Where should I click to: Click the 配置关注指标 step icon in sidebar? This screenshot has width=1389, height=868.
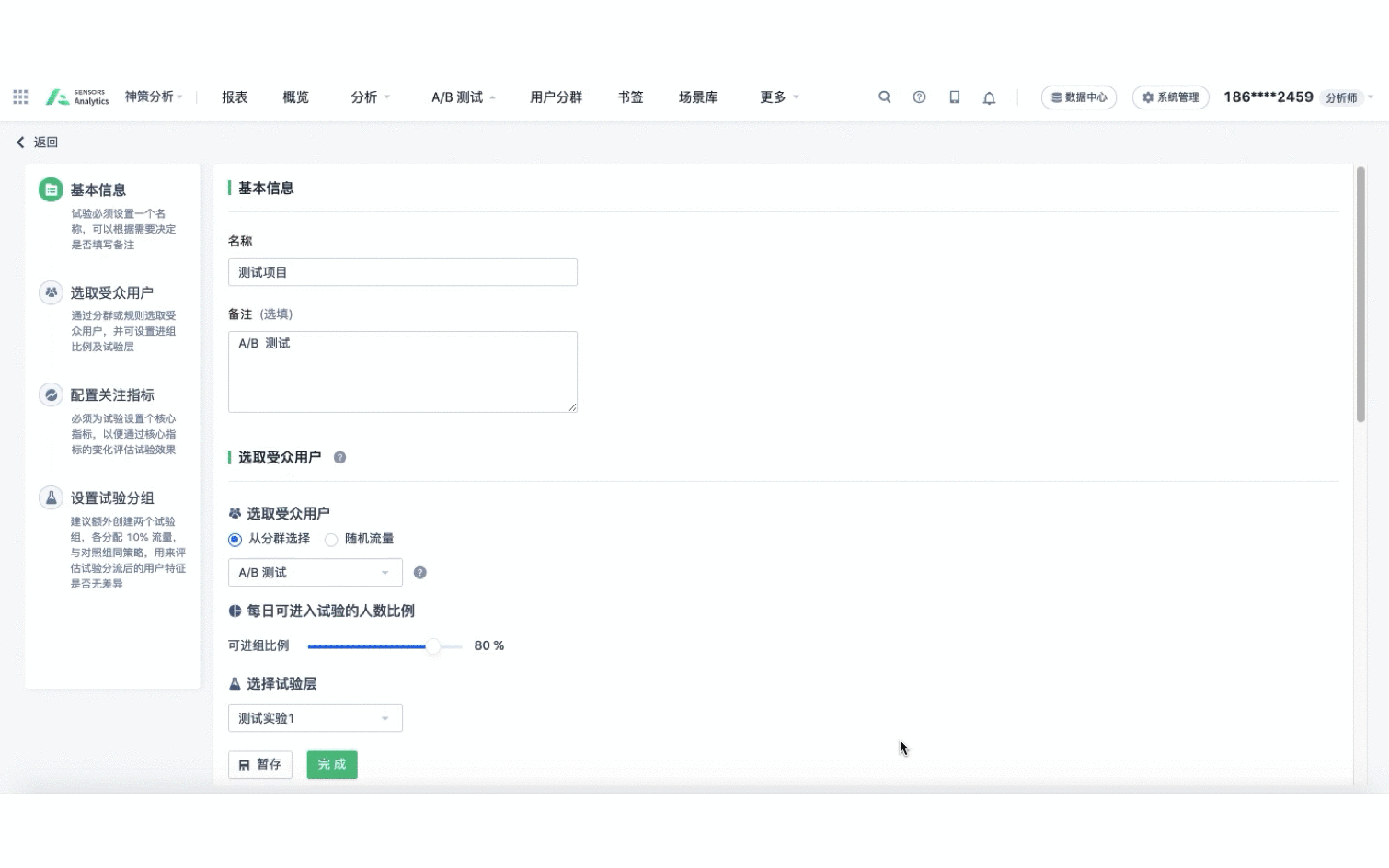pyautogui.click(x=51, y=395)
